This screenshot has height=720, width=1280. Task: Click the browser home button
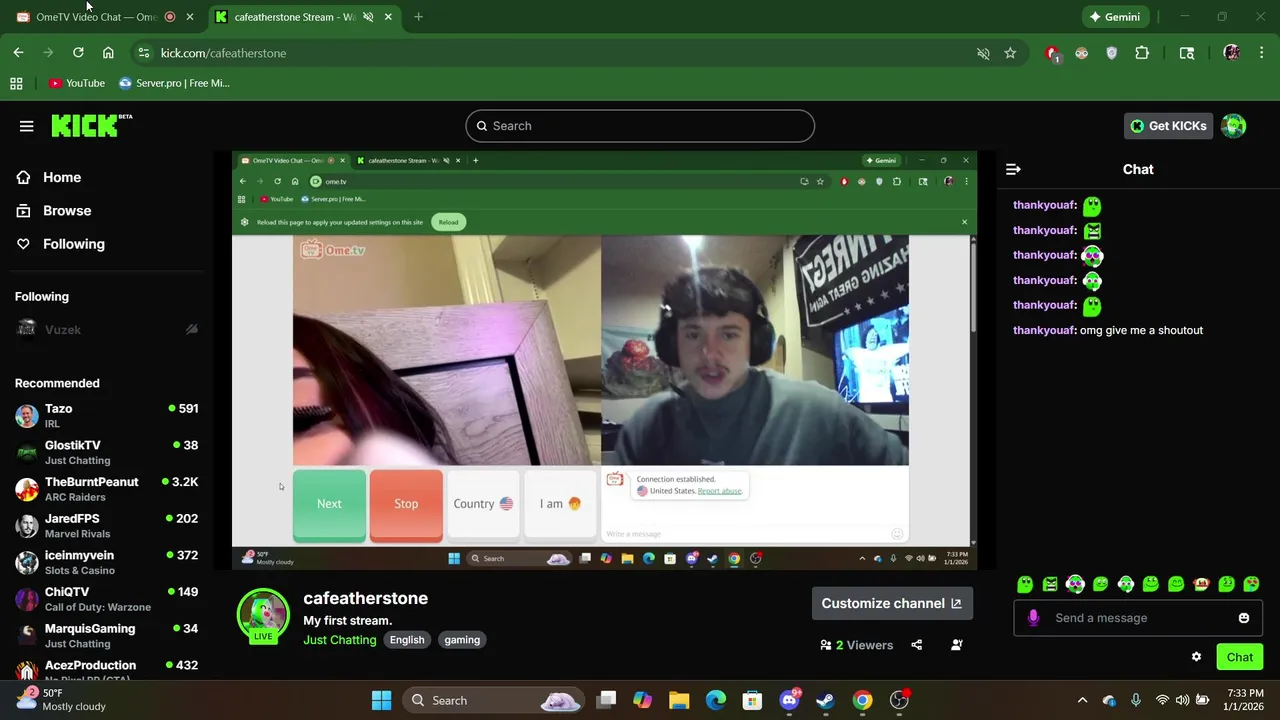[x=108, y=53]
